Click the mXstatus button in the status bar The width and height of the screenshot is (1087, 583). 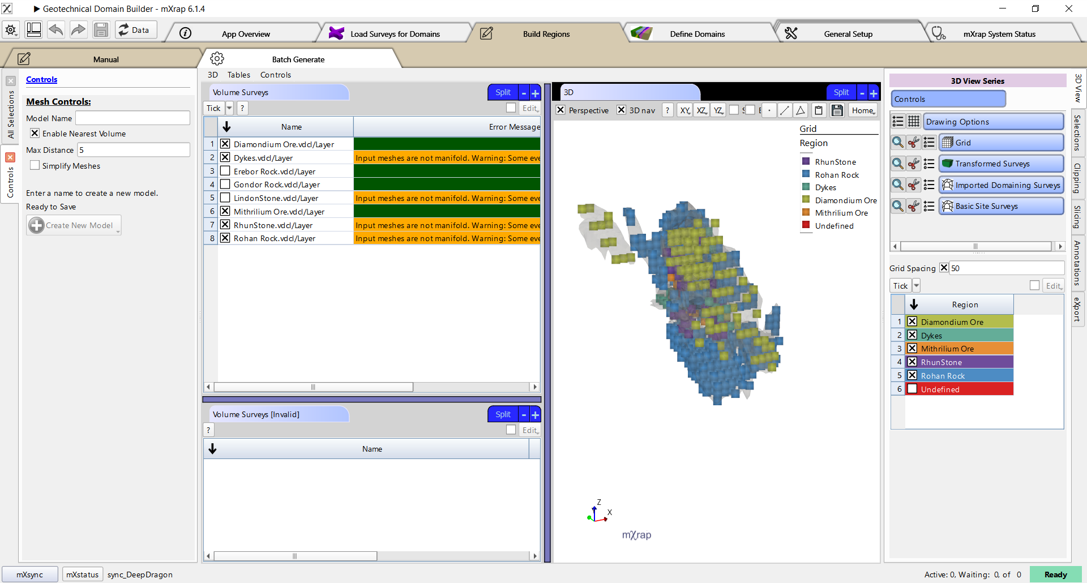(x=82, y=575)
